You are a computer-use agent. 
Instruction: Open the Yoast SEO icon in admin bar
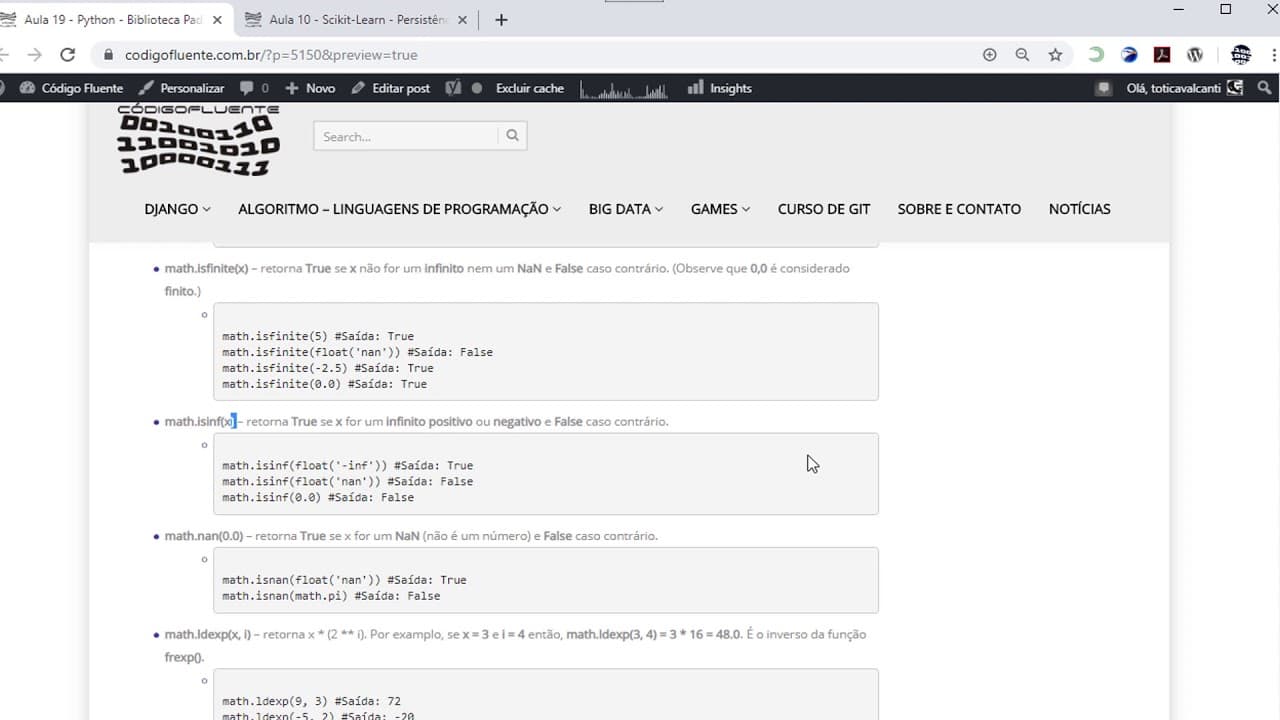453,88
